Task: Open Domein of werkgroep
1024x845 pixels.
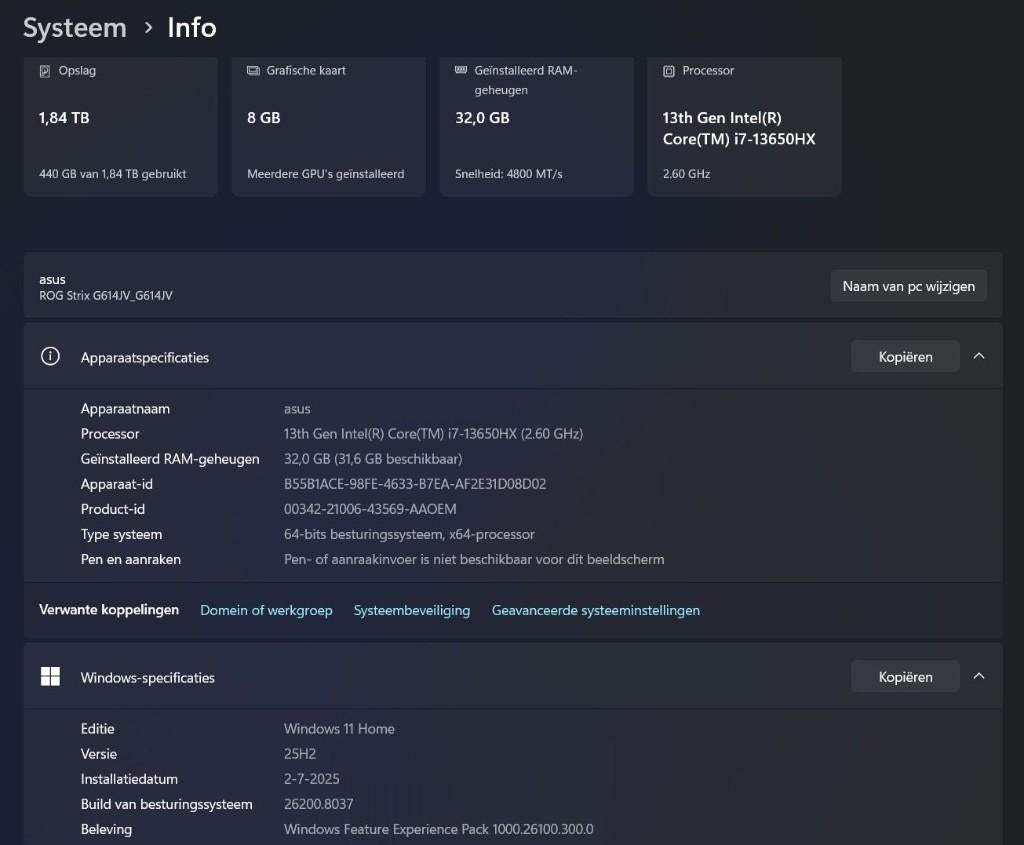Action: coord(266,610)
